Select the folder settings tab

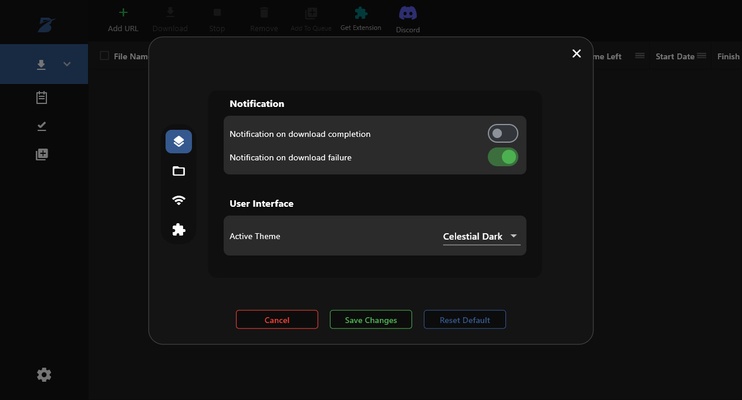coord(178,171)
